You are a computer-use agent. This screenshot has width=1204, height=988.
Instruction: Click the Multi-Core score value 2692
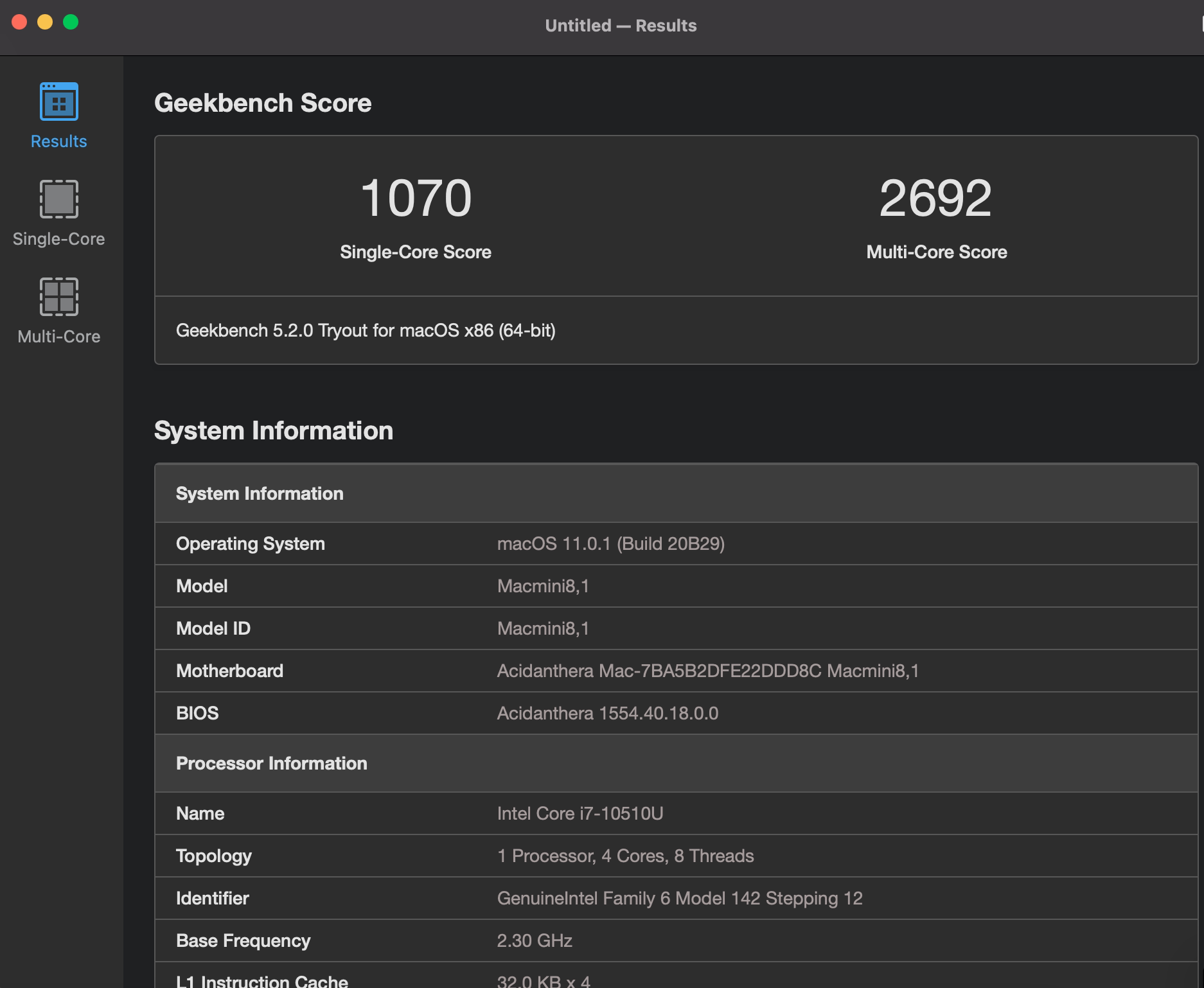pyautogui.click(x=935, y=198)
